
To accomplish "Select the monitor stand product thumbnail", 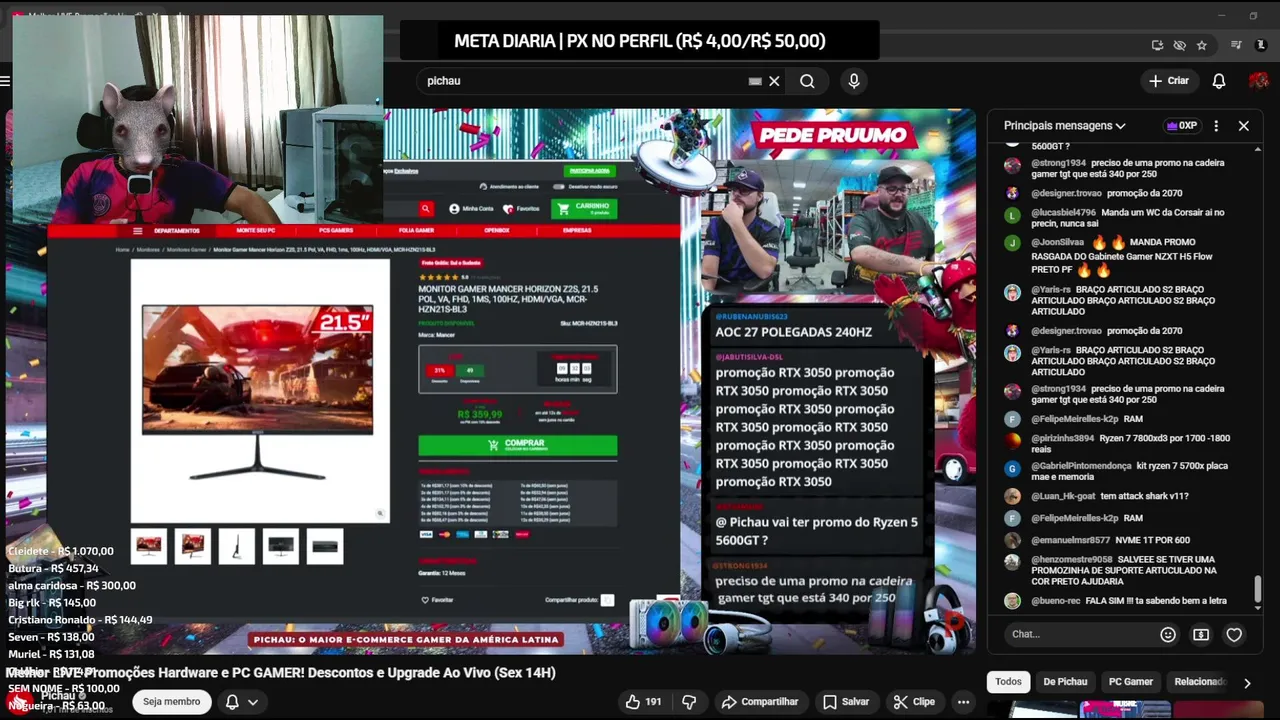I will [237, 546].
